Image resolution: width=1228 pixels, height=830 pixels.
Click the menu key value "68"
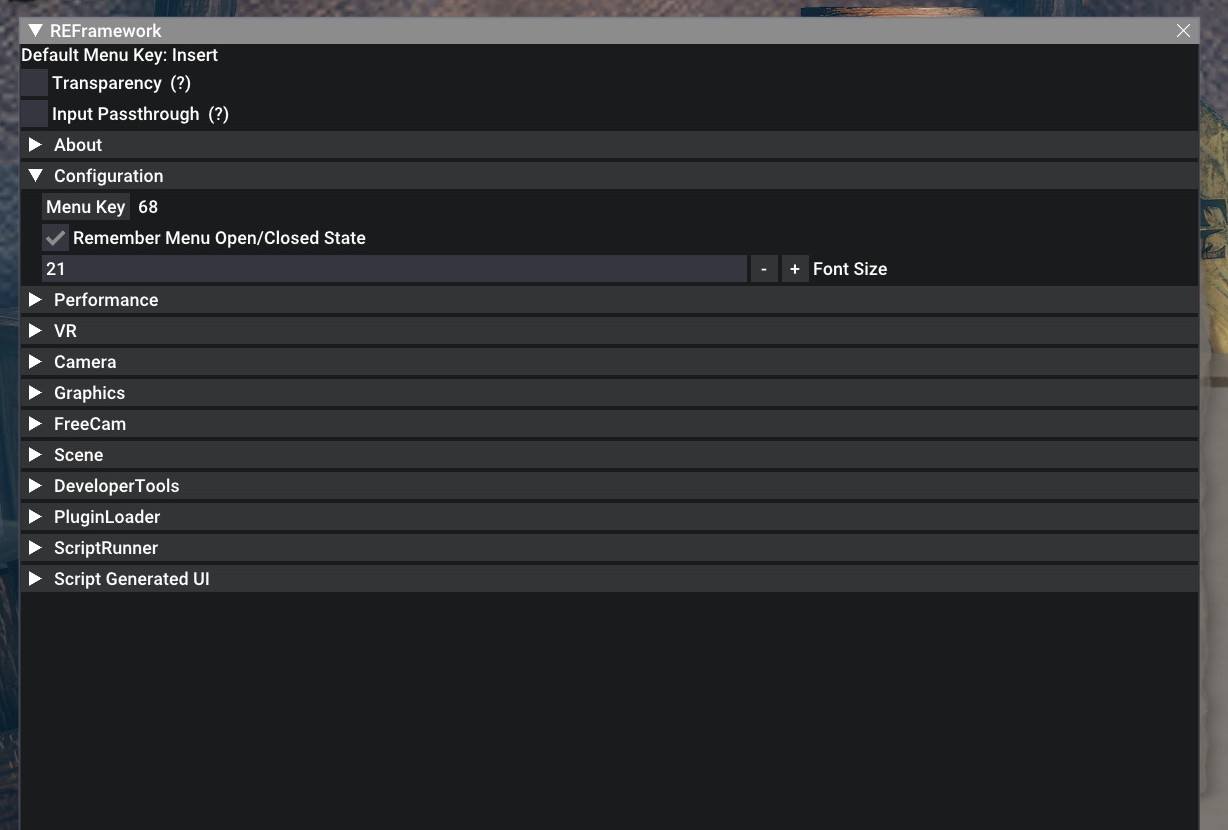point(148,207)
